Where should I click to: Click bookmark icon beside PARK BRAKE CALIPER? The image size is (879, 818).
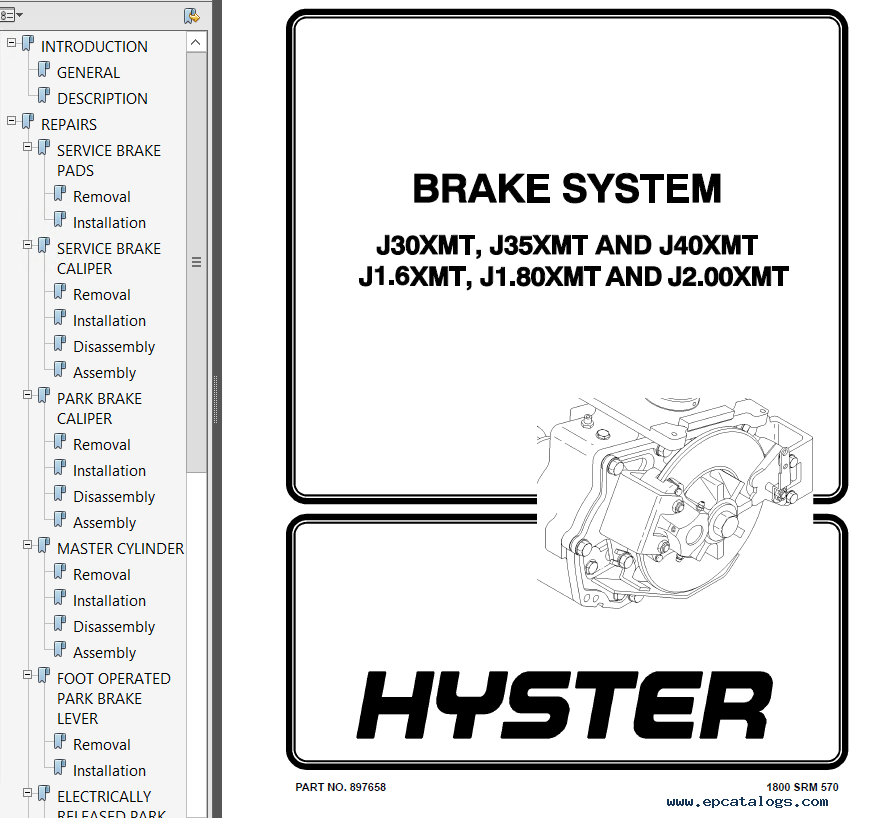coord(44,396)
